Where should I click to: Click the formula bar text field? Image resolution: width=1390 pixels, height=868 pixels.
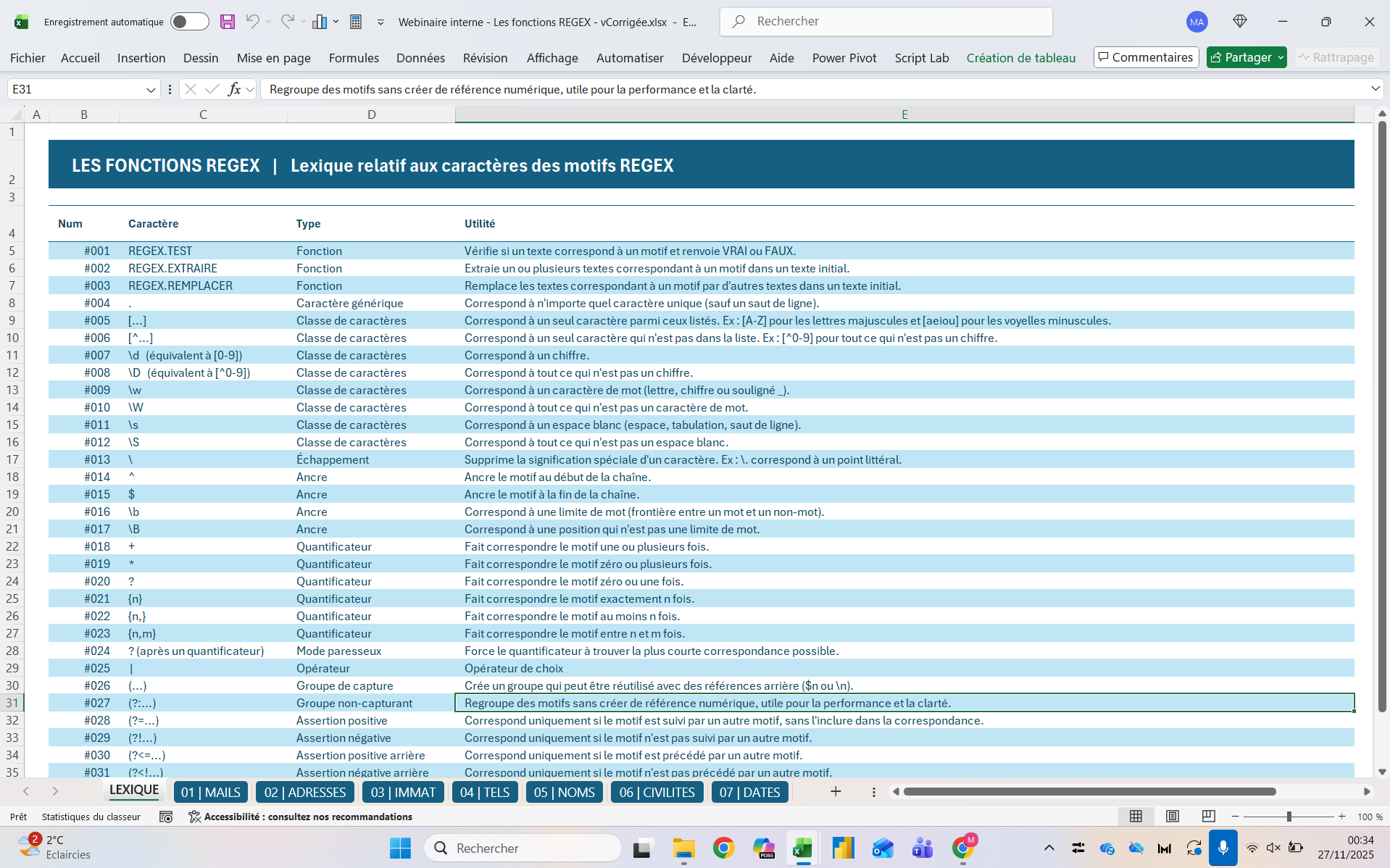[x=815, y=89]
